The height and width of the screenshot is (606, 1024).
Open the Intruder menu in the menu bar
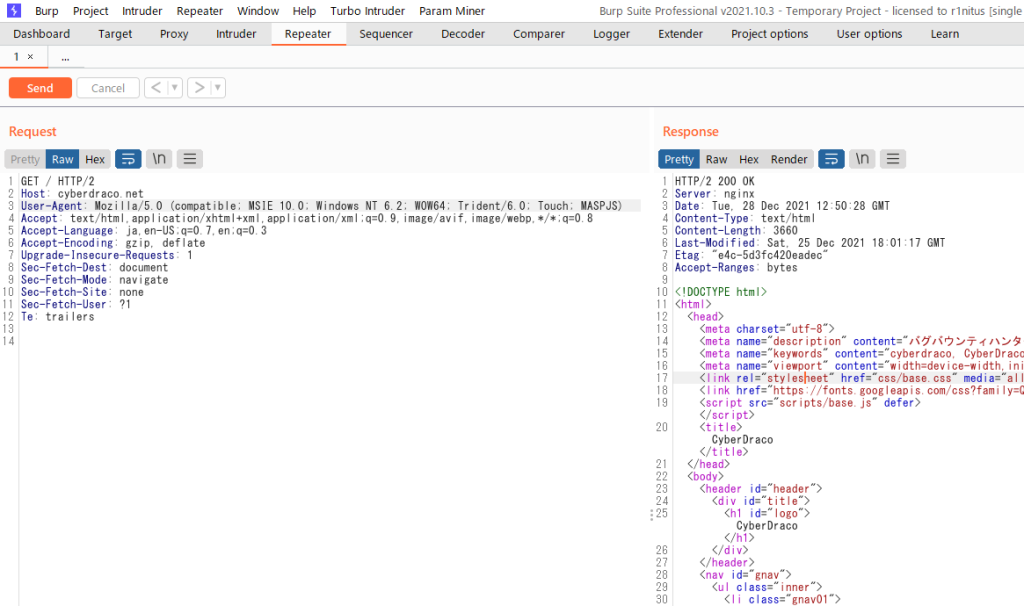click(142, 11)
